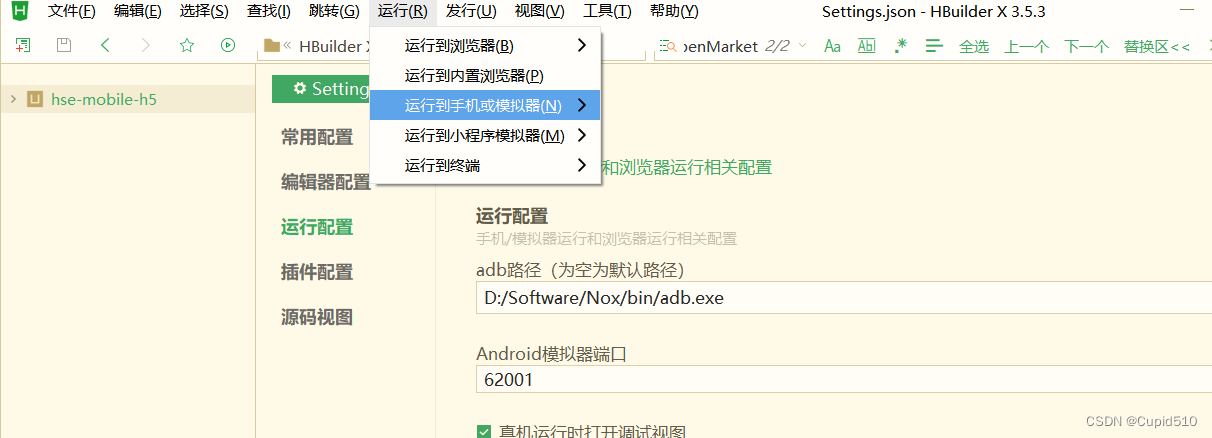Image resolution: width=1212 pixels, height=438 pixels.
Task: Click the 运行(R) menu
Action: point(403,12)
